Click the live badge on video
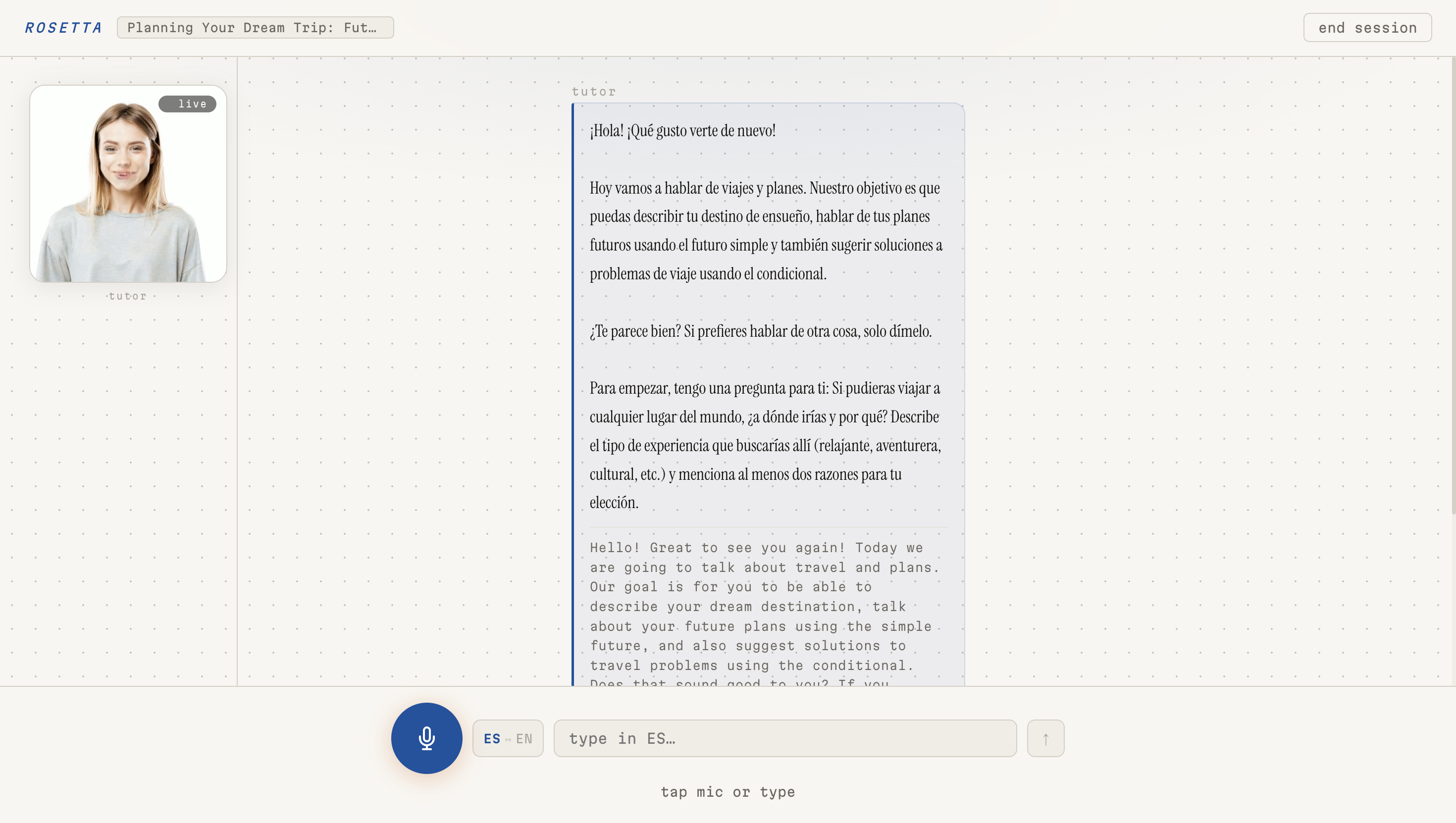The height and width of the screenshot is (823, 1456). point(187,104)
